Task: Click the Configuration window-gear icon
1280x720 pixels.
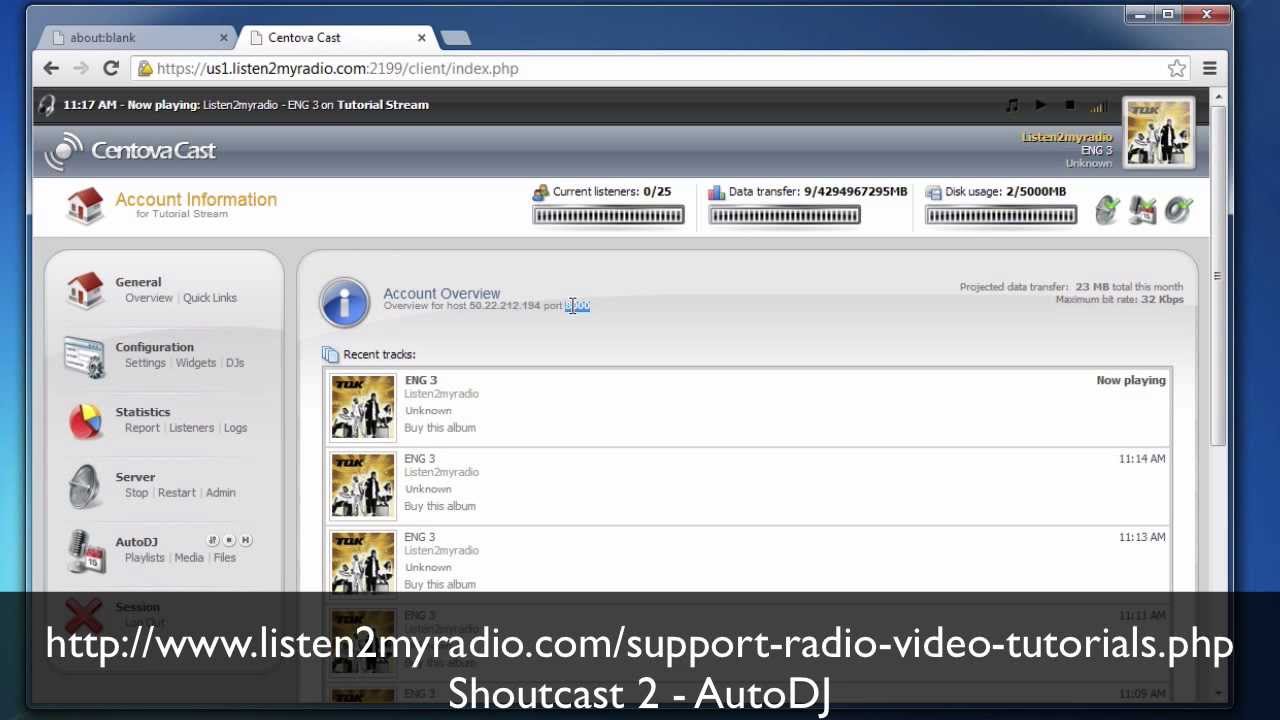Action: tap(84, 357)
